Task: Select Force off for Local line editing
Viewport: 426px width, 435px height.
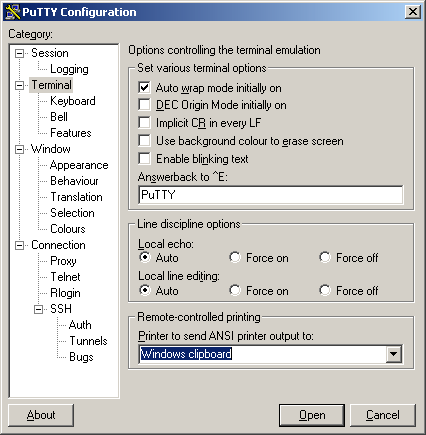Action: [x=325, y=290]
